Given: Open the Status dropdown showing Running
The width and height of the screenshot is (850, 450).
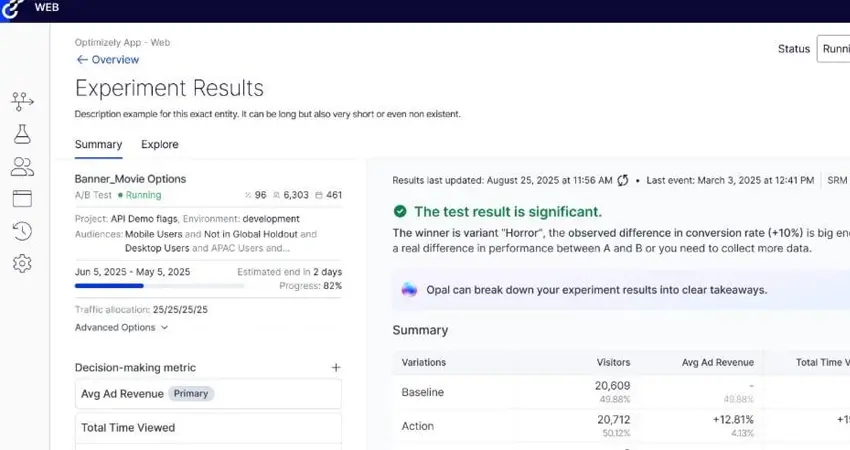Looking at the screenshot, I should pos(834,49).
